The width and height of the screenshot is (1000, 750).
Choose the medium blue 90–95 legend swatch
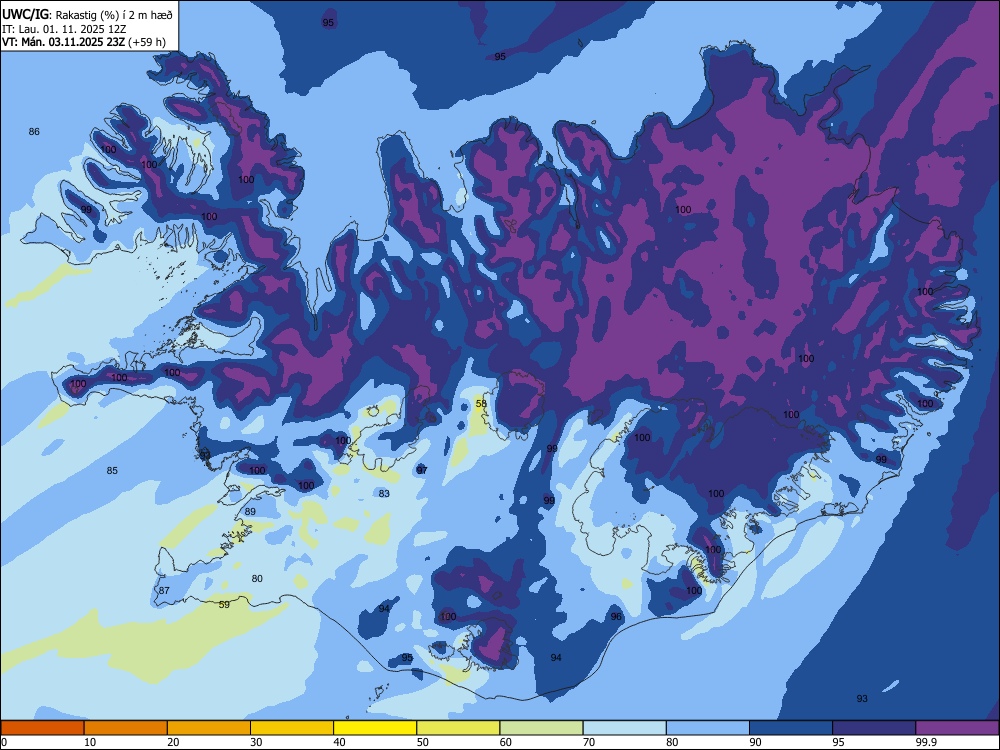[x=791, y=728]
